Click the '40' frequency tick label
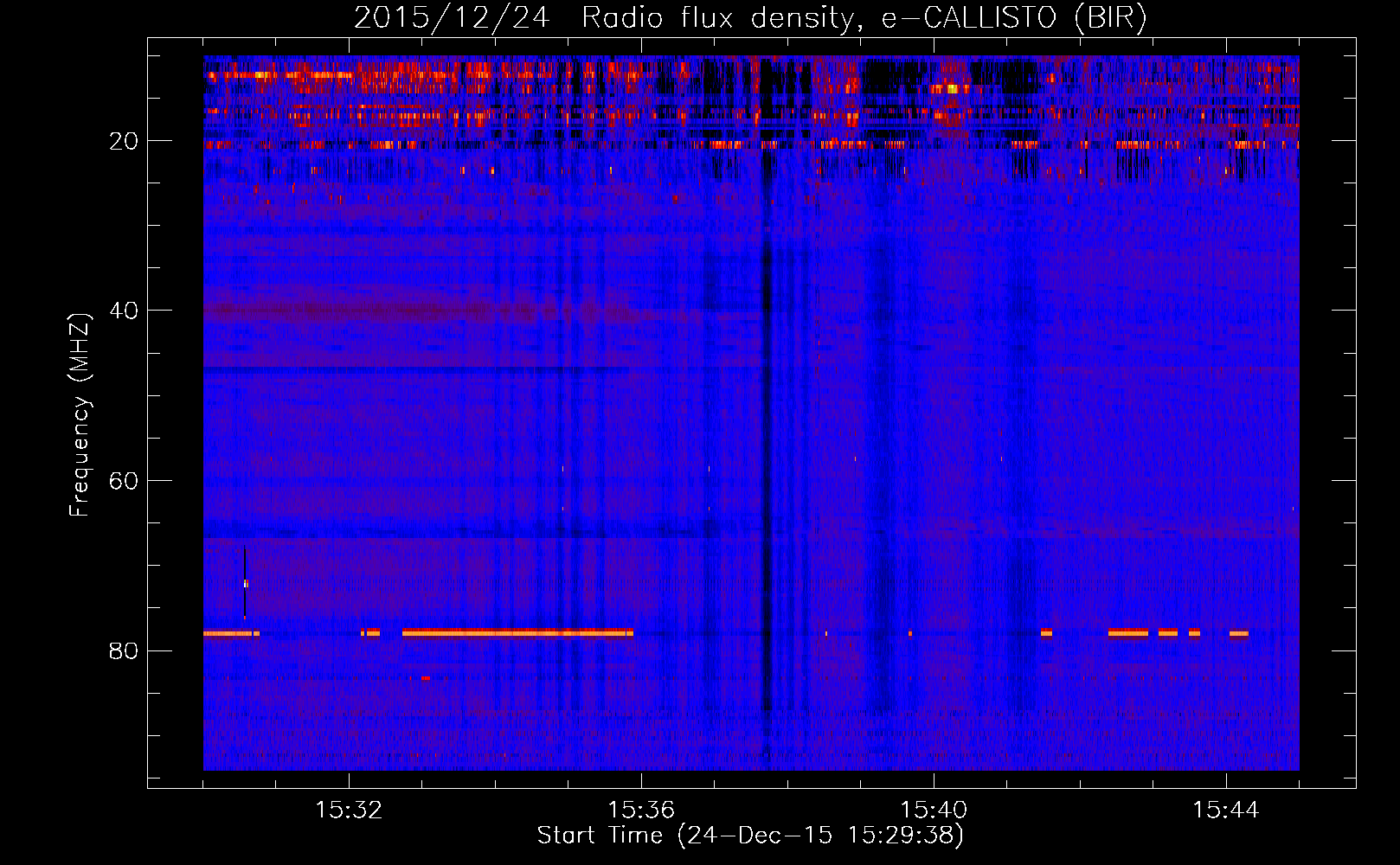Viewport: 1400px width, 865px height. 124,311
